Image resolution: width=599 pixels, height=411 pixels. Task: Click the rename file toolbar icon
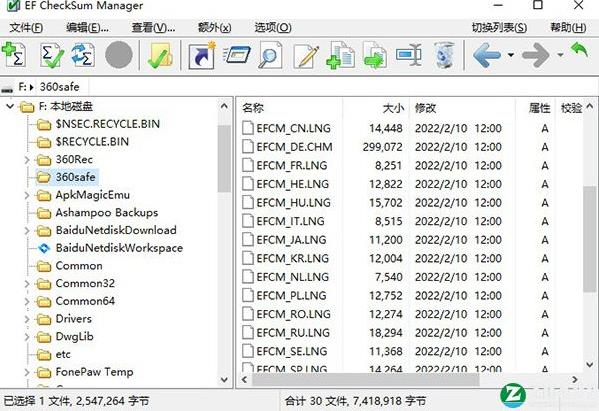tap(409, 55)
